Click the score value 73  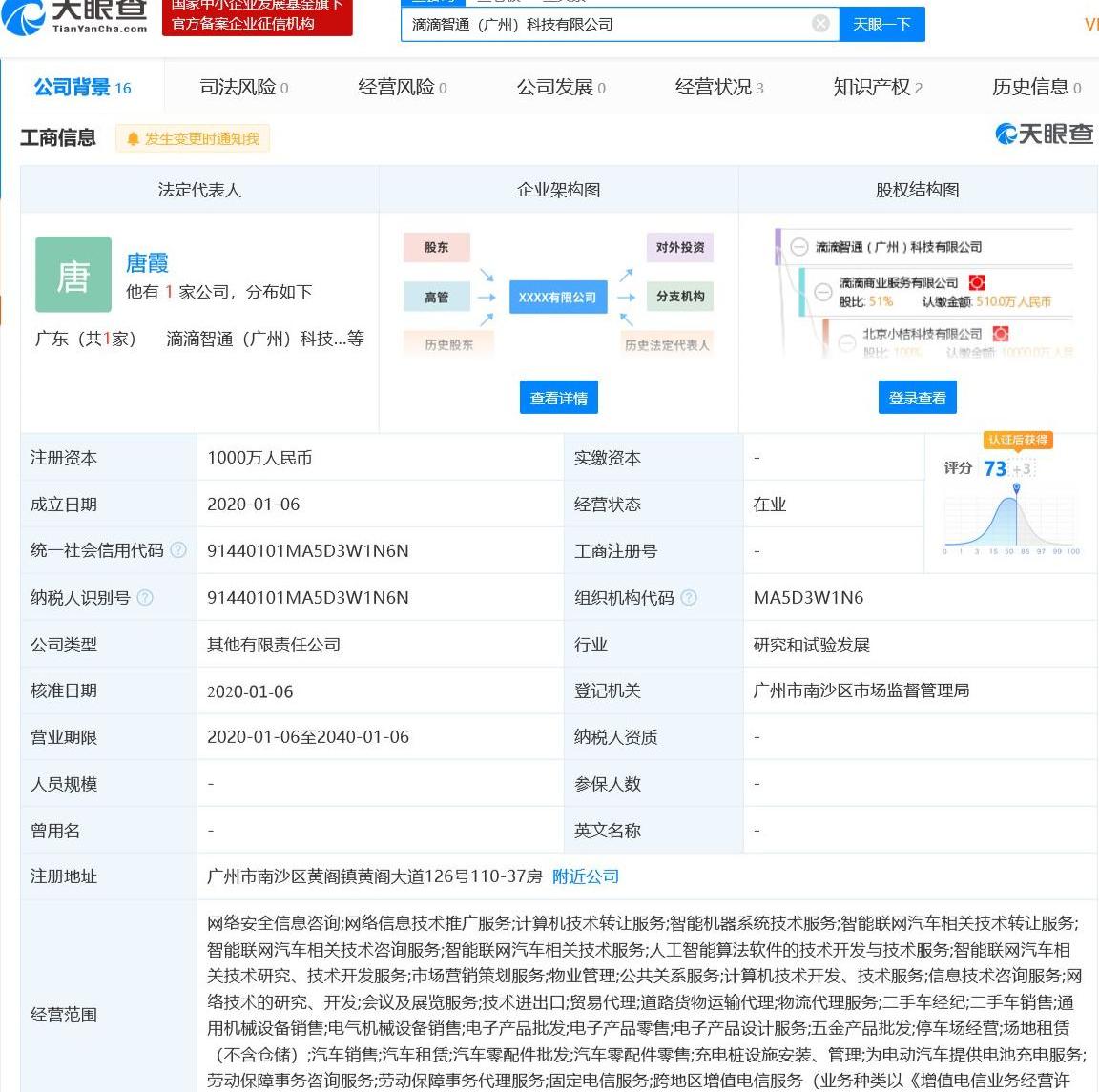tap(995, 468)
